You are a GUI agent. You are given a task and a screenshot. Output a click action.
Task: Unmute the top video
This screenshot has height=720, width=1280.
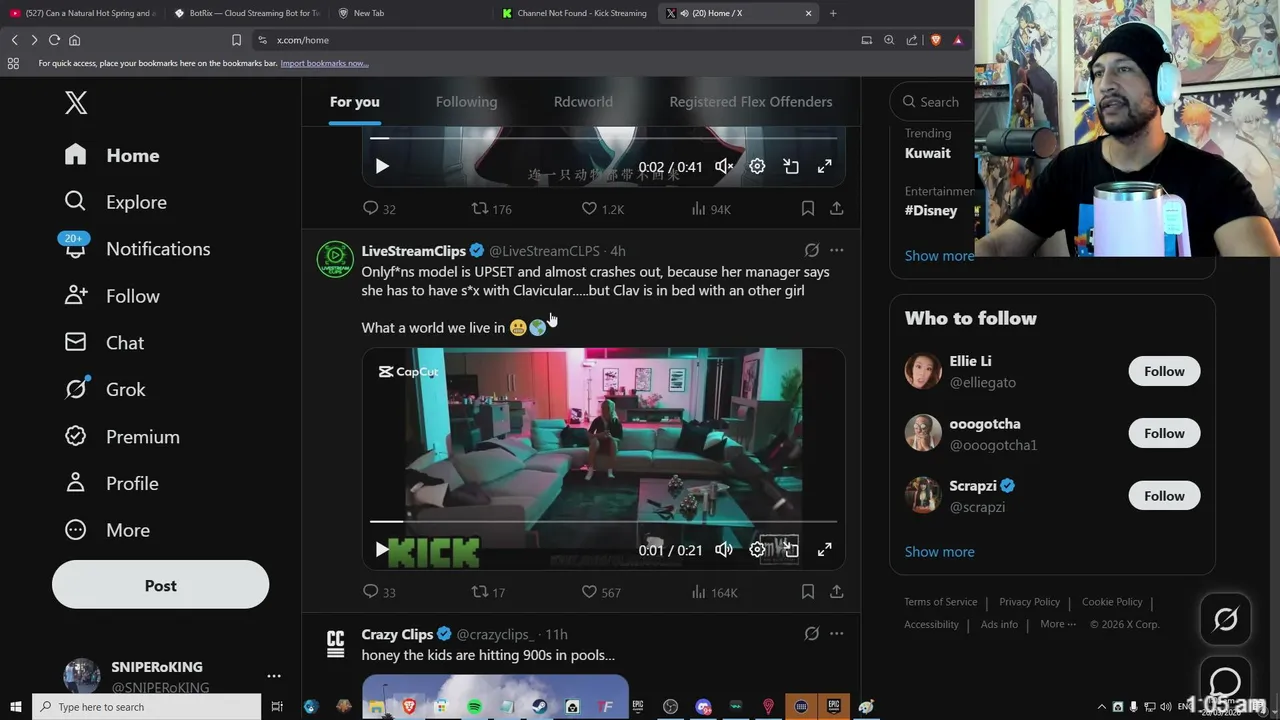click(724, 167)
